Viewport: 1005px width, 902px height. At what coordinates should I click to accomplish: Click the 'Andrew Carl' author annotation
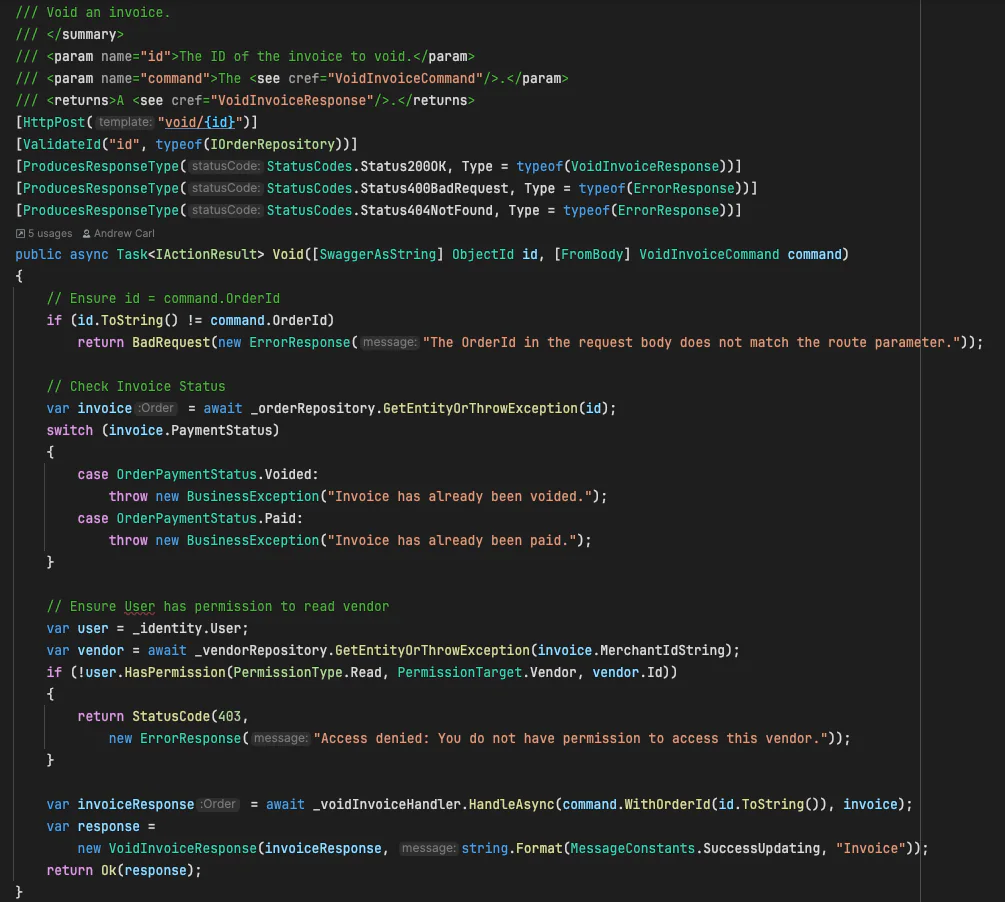click(x=124, y=233)
